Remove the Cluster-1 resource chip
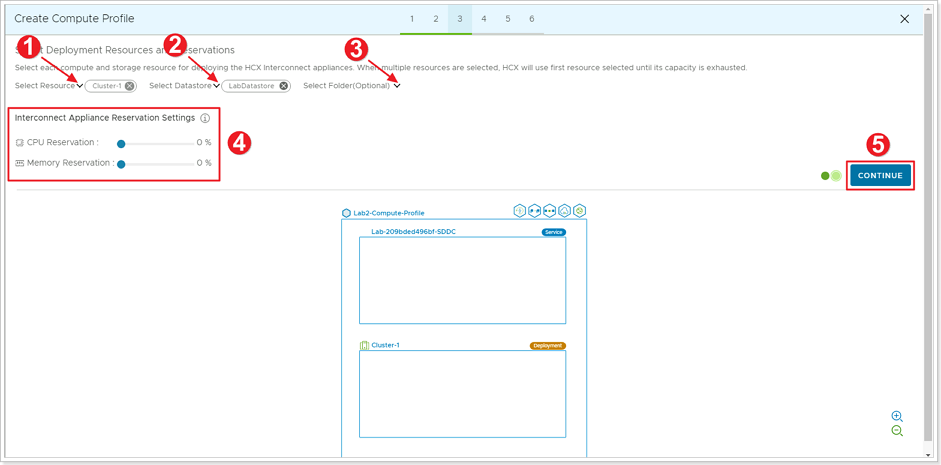The image size is (941, 465). tap(129, 86)
